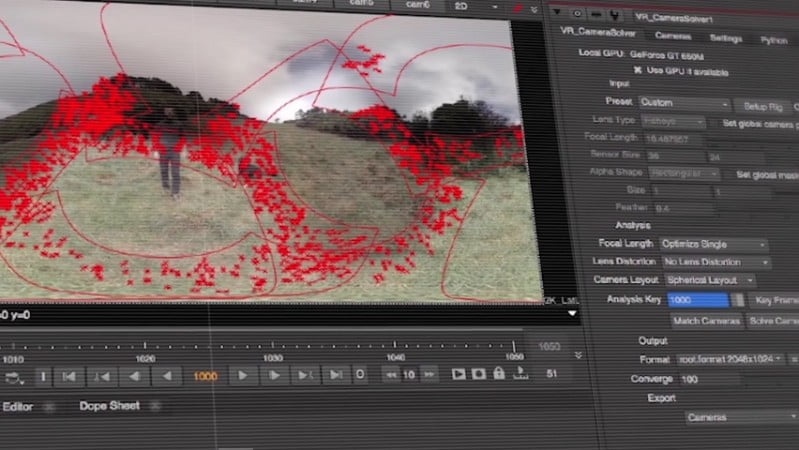Expand the double-chevron beside the timeline

[578, 355]
